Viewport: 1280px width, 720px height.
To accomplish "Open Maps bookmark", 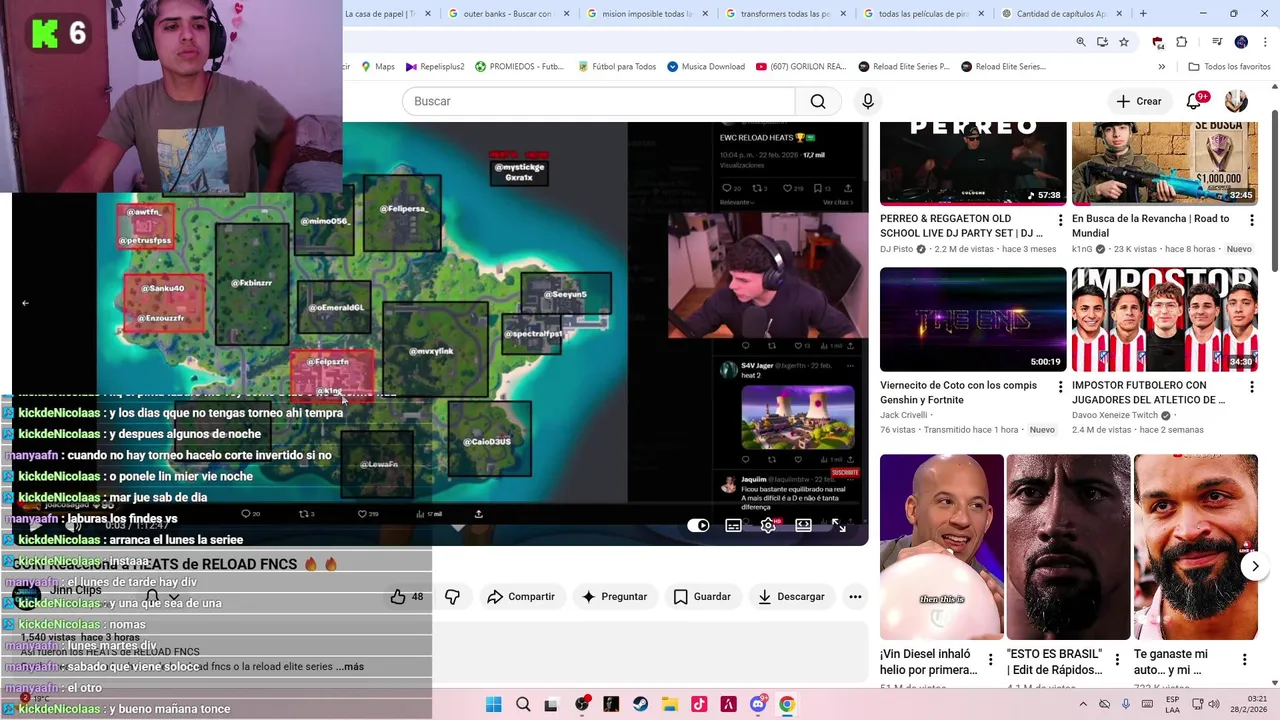I will pos(377,67).
